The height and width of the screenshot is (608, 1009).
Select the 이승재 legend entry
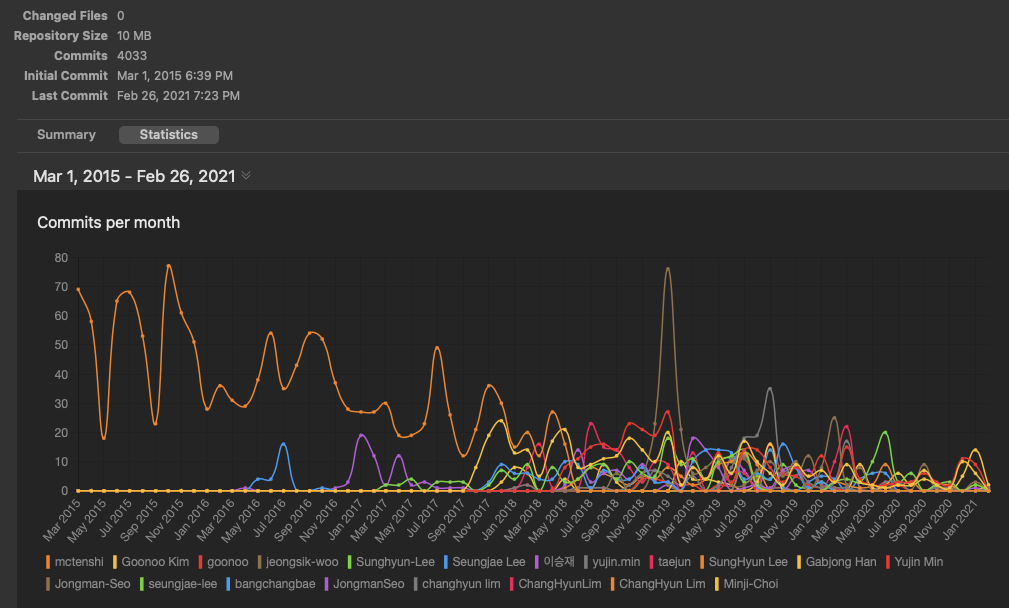554,562
